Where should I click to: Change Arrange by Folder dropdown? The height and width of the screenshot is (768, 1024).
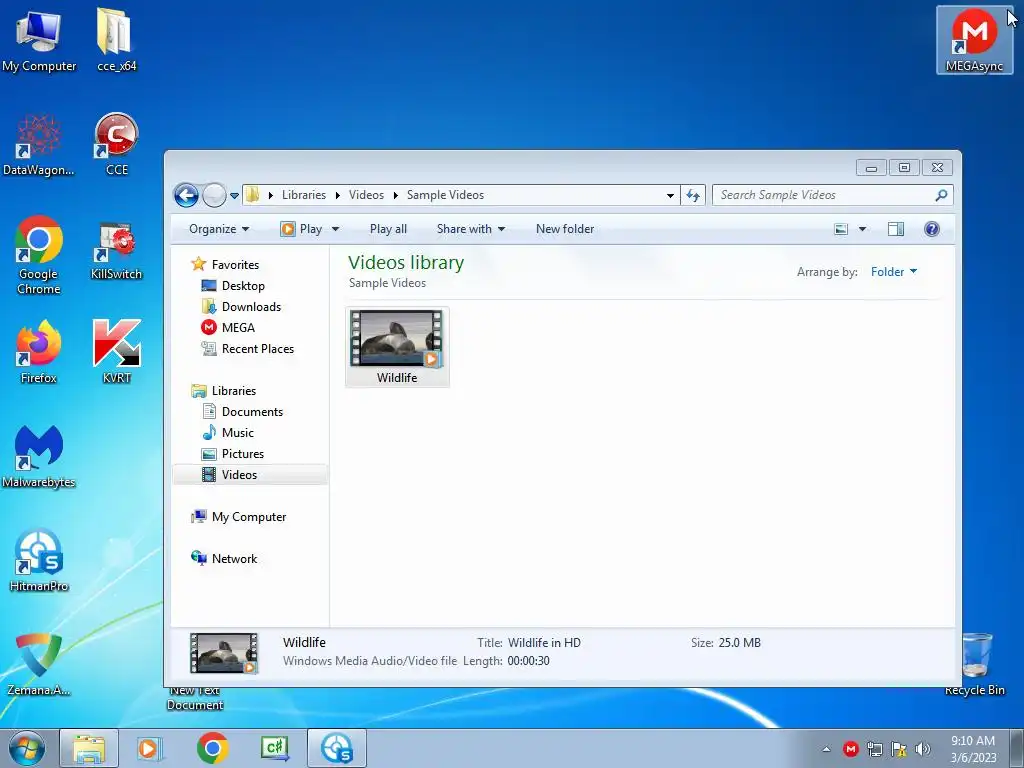click(893, 272)
